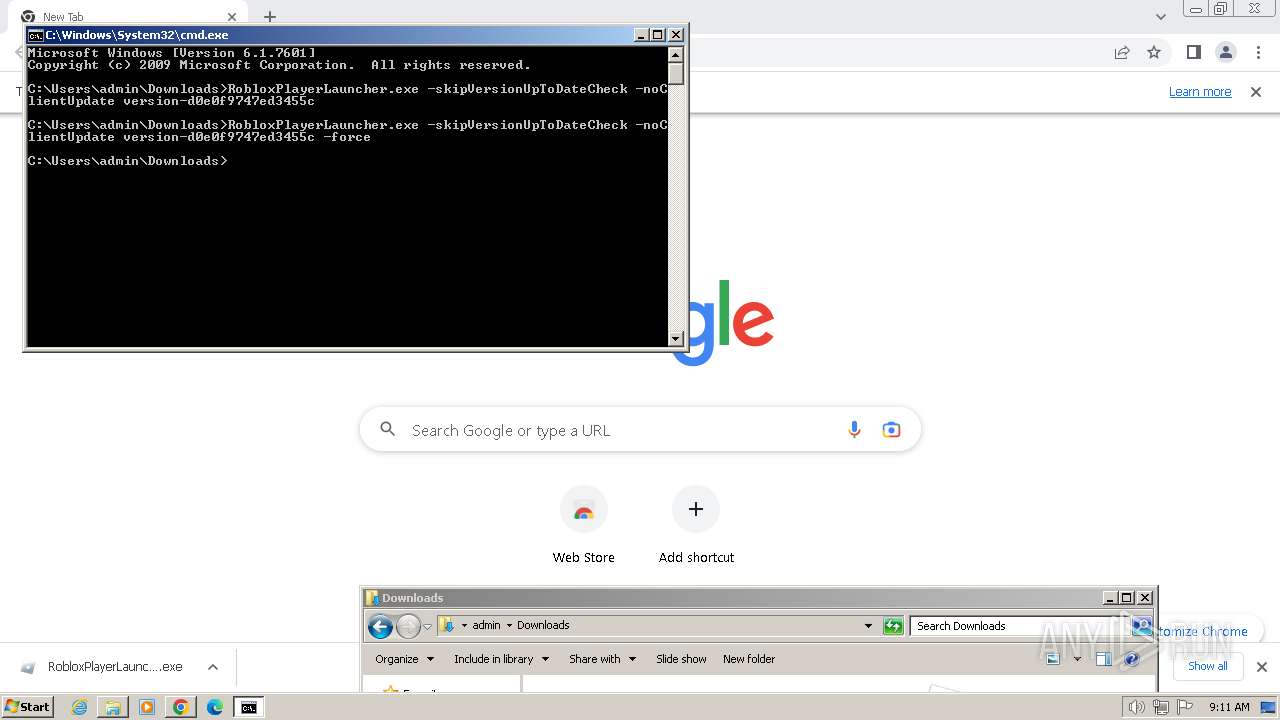The image size is (1280, 720).
Task: Close the Chrome downloads bar
Action: [1261, 667]
